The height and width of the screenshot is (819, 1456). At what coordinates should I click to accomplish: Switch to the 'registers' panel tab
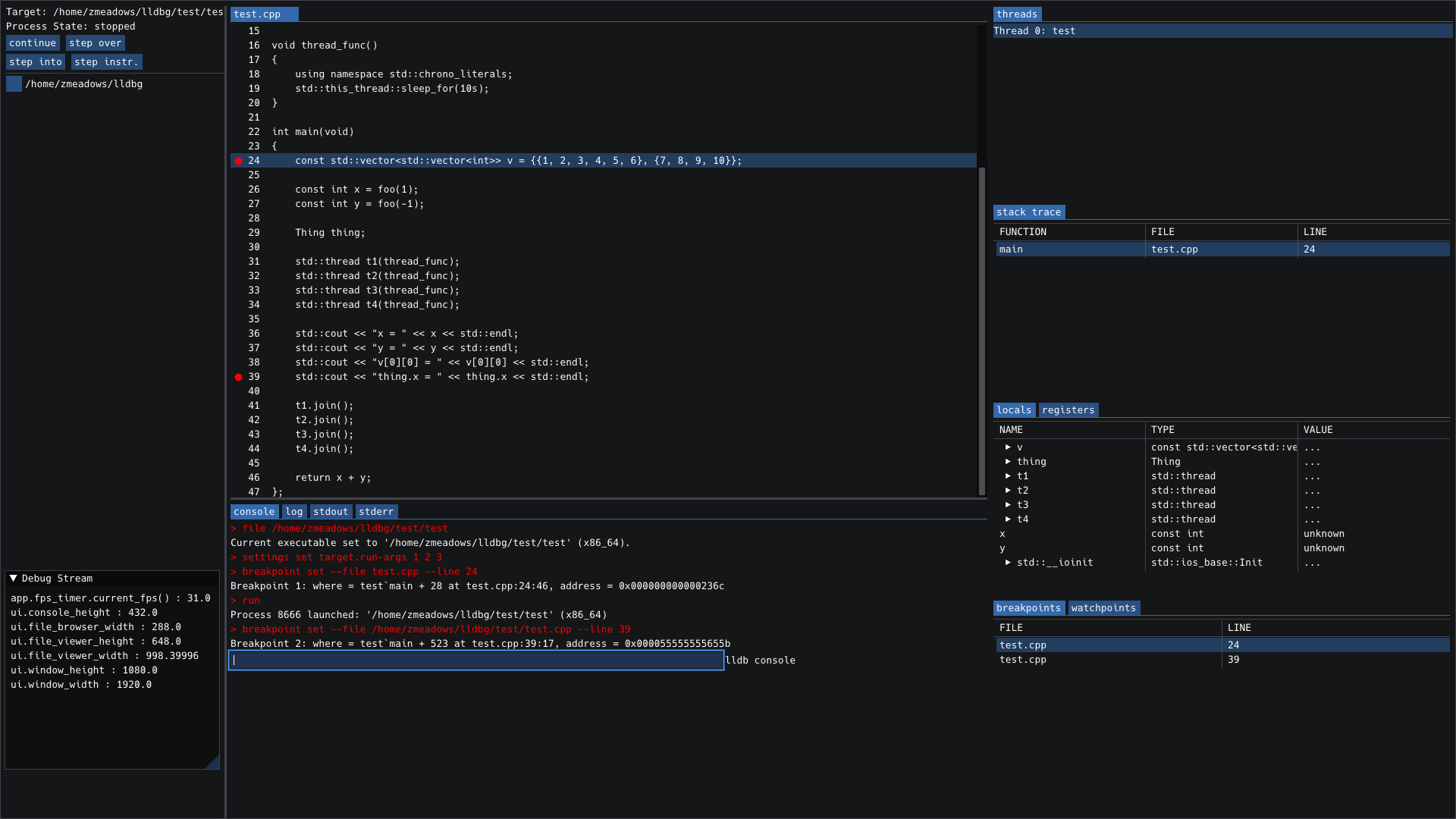point(1068,410)
